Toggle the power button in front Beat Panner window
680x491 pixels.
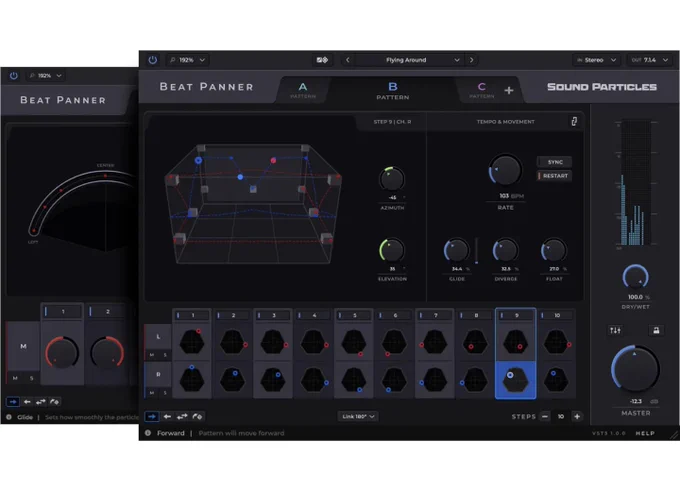point(153,60)
